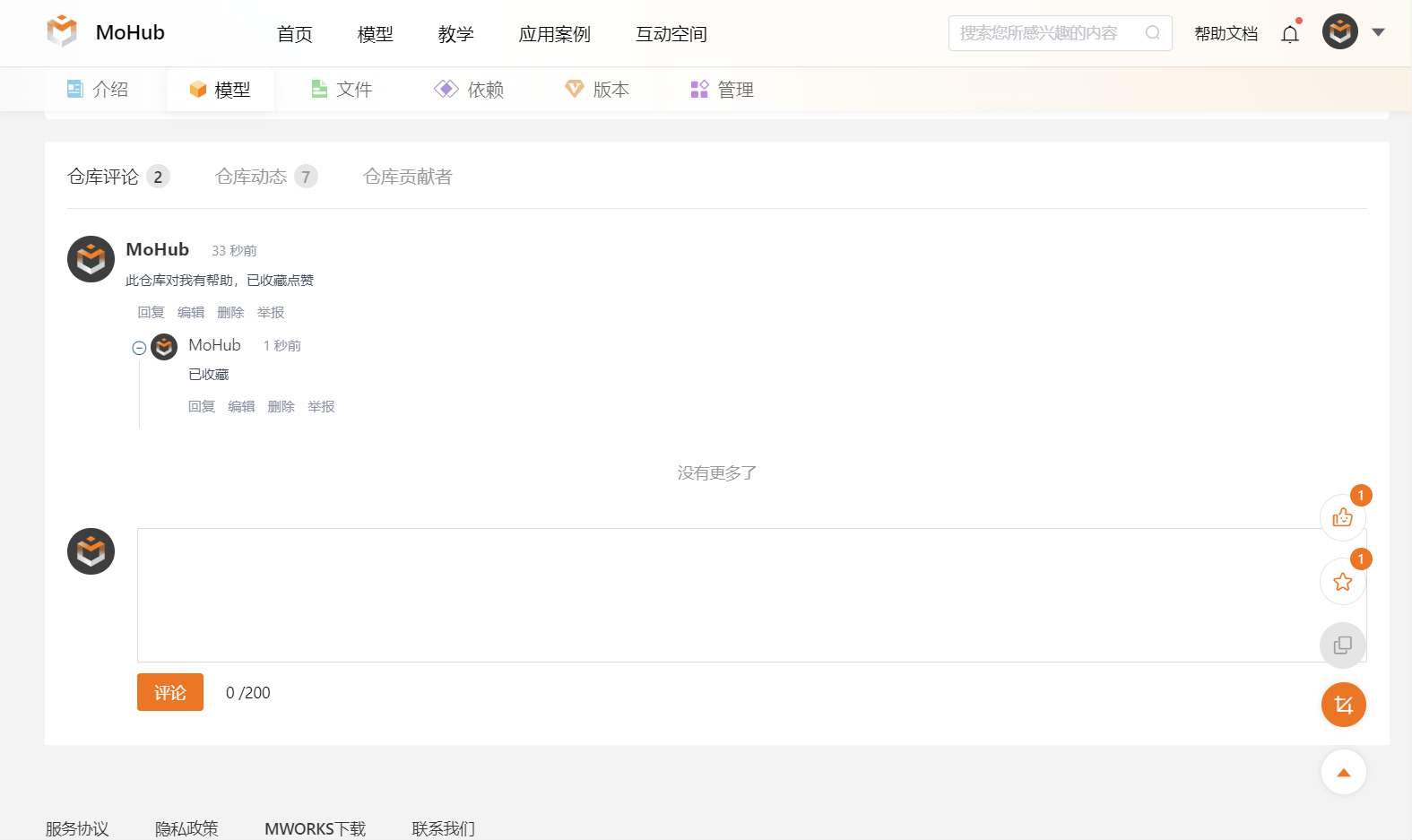Open the 服务协议 footer link
Screen dimensions: 1412x840
point(77,828)
